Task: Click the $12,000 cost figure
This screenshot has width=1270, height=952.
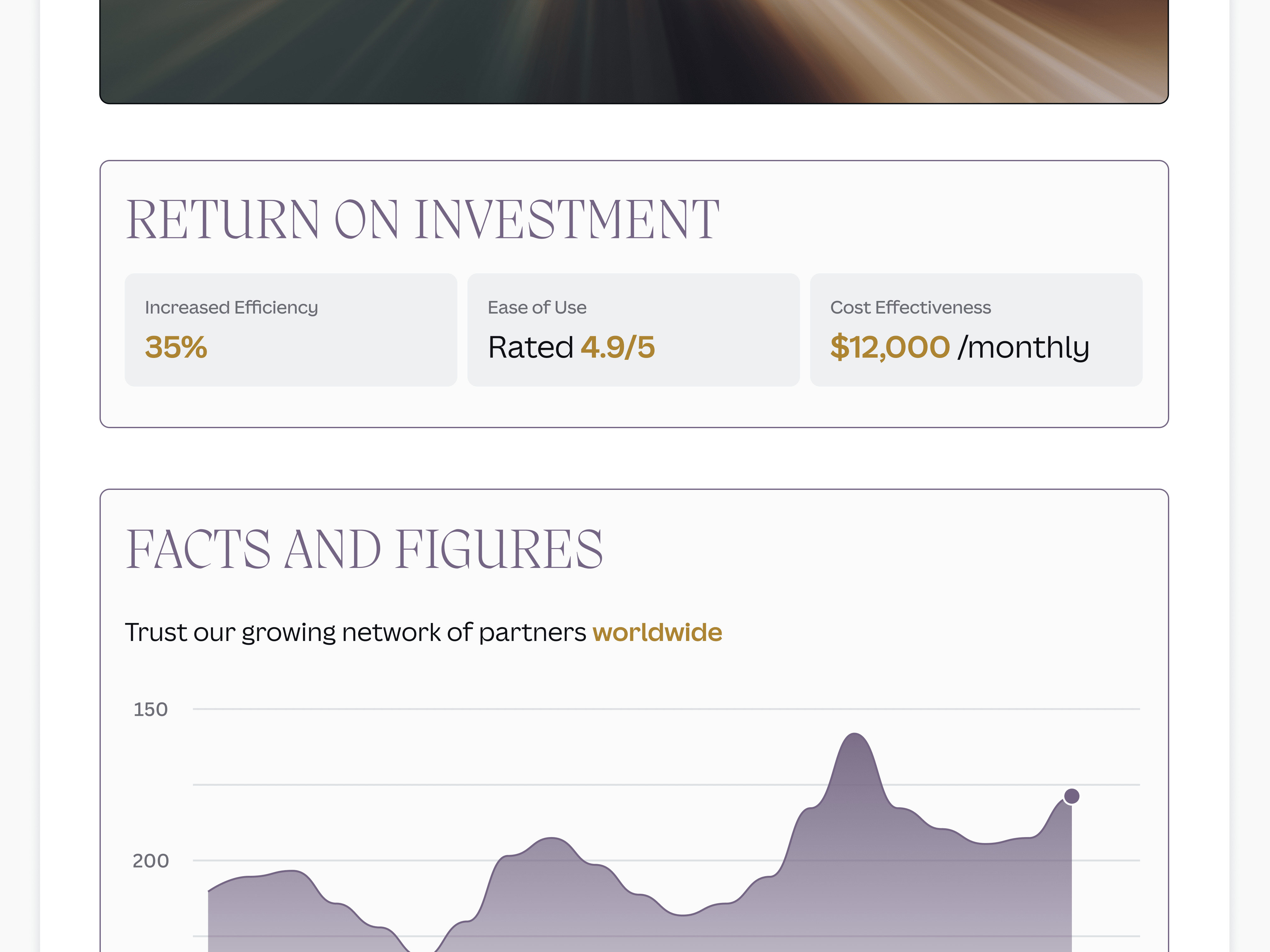Action: [x=889, y=347]
